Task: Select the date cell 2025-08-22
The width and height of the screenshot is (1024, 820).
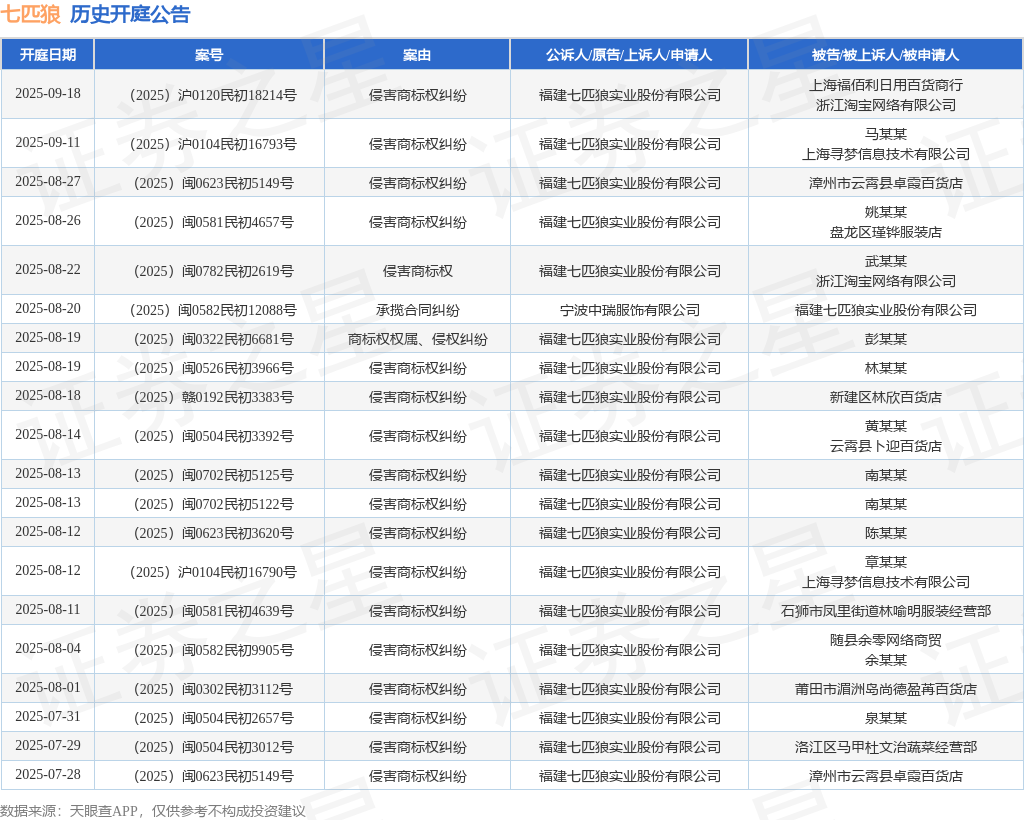Action: coord(48,270)
